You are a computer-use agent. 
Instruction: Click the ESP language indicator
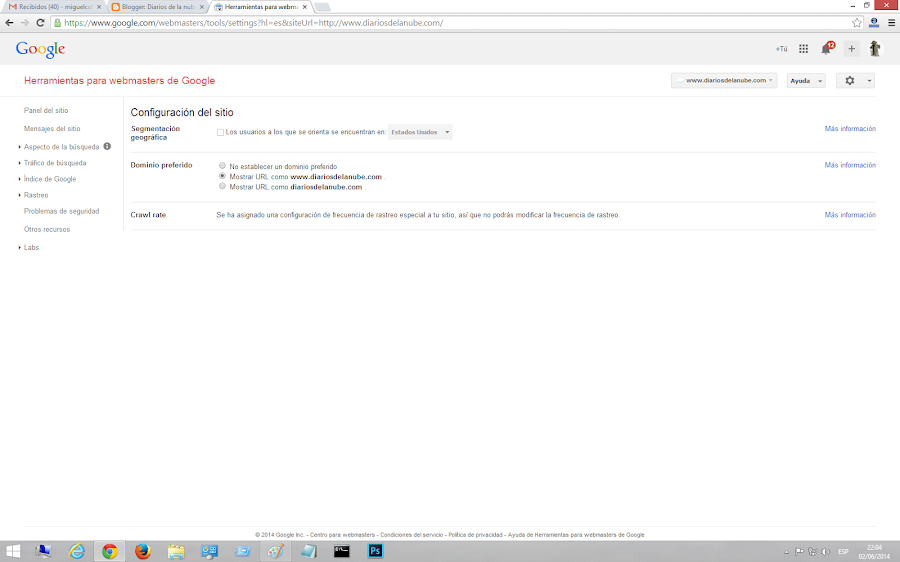click(843, 552)
